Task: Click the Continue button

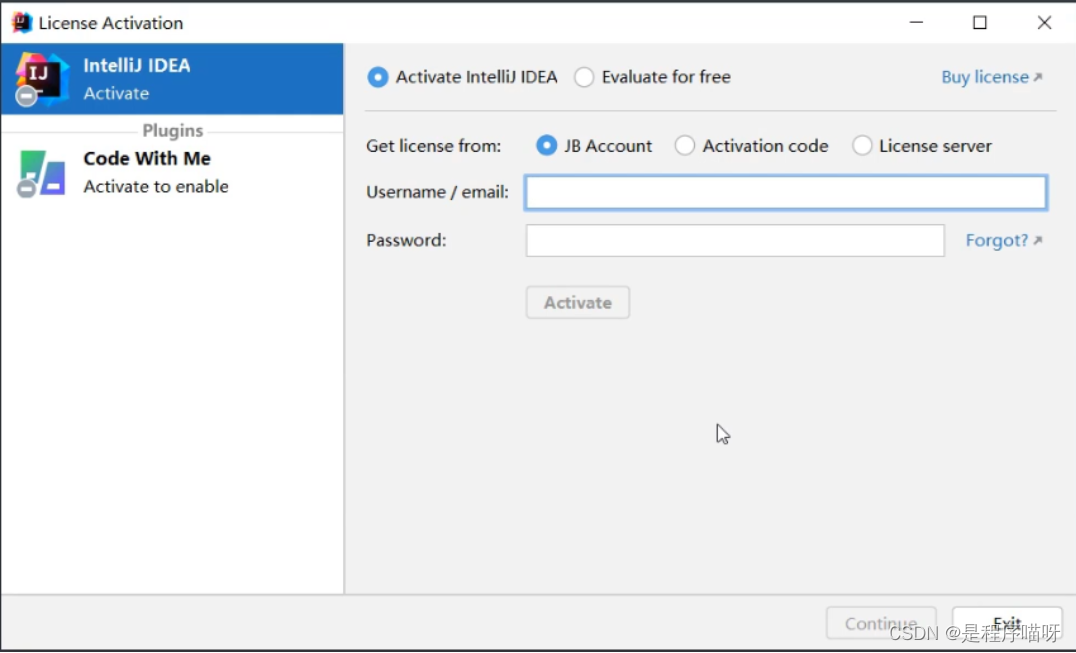Action: point(881,623)
